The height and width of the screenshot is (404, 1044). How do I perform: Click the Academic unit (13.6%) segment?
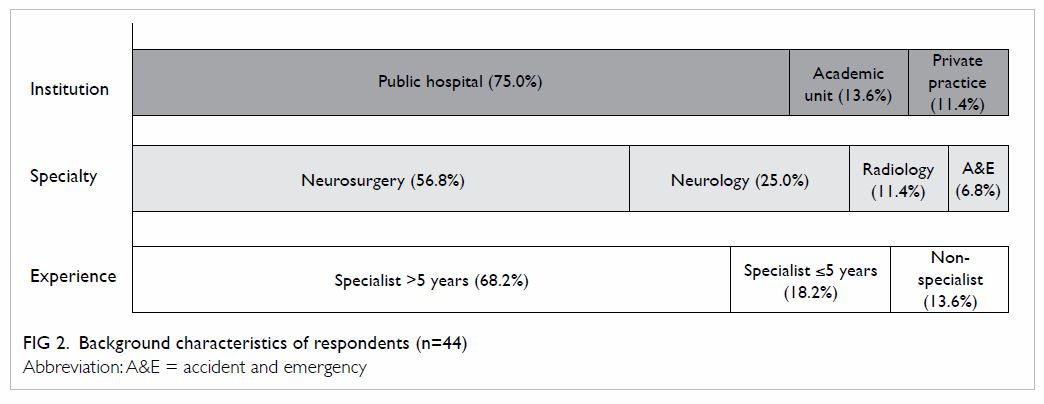[x=849, y=83]
